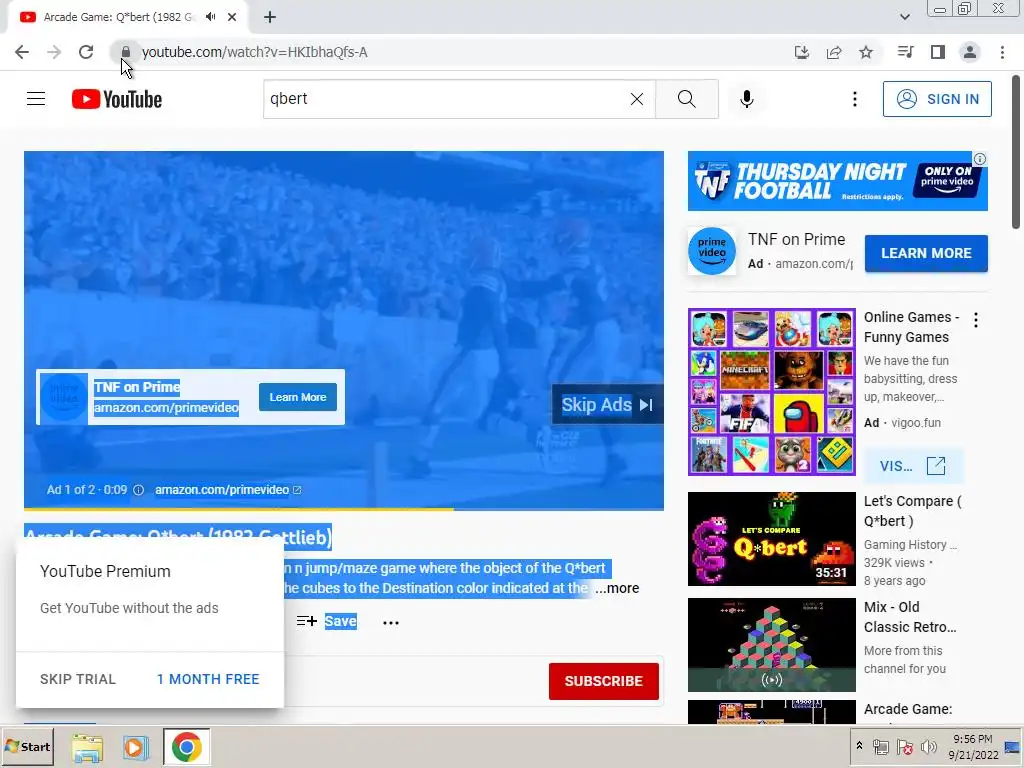1024x768 pixels.
Task: Open options for Online Games ad
Action: click(976, 320)
